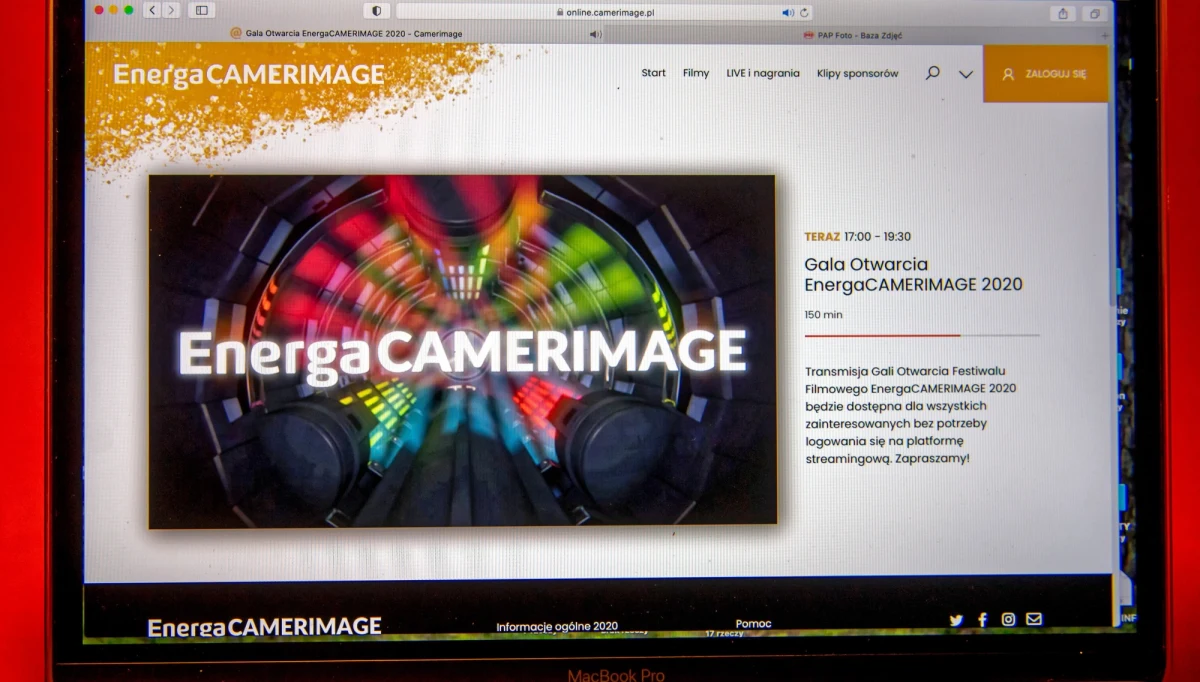
Task: Expand the chevron next to the search icon
Action: tap(966, 74)
